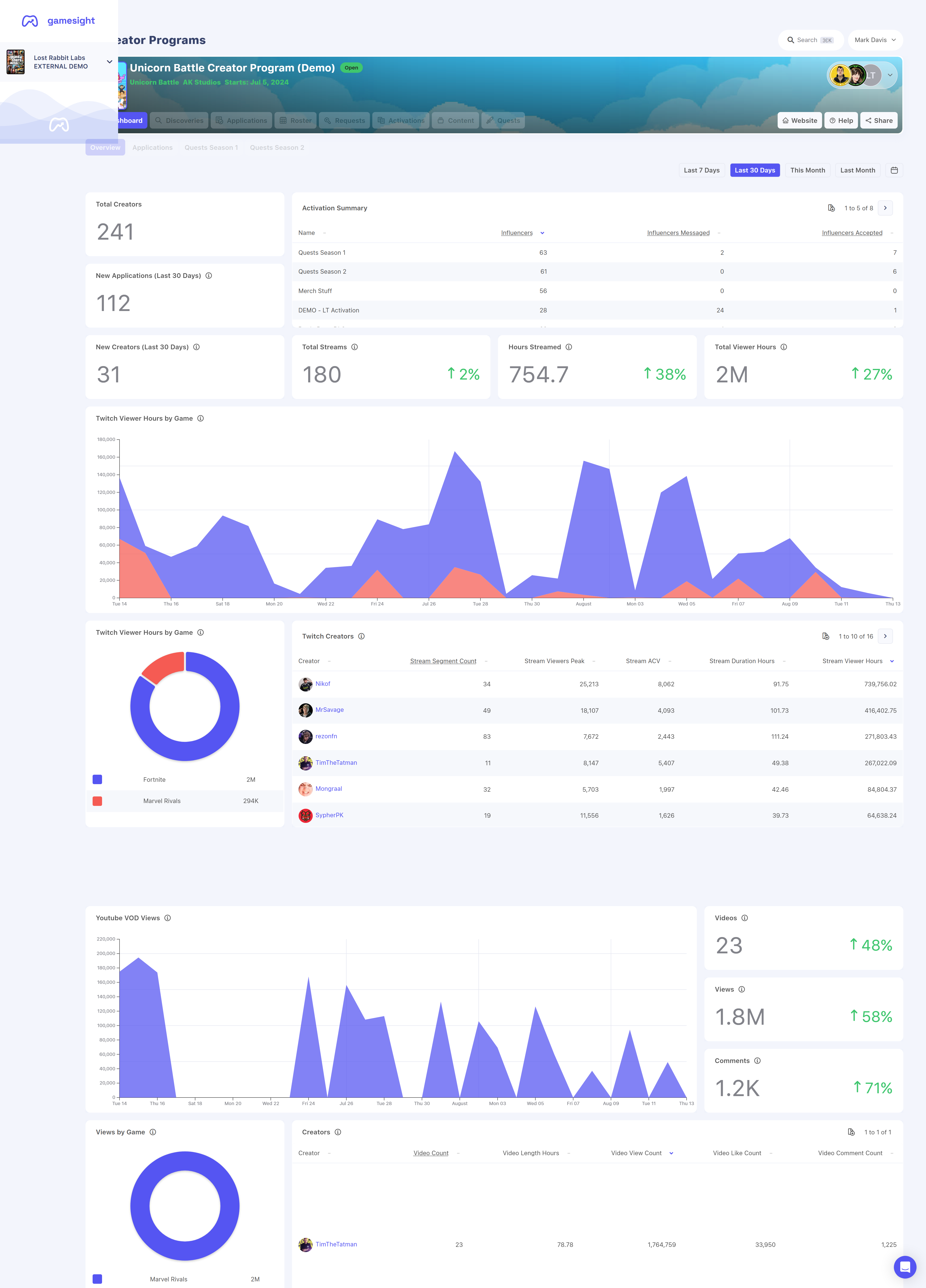Open the custom date range calendar
Image resolution: width=926 pixels, height=1288 pixels.
click(894, 170)
